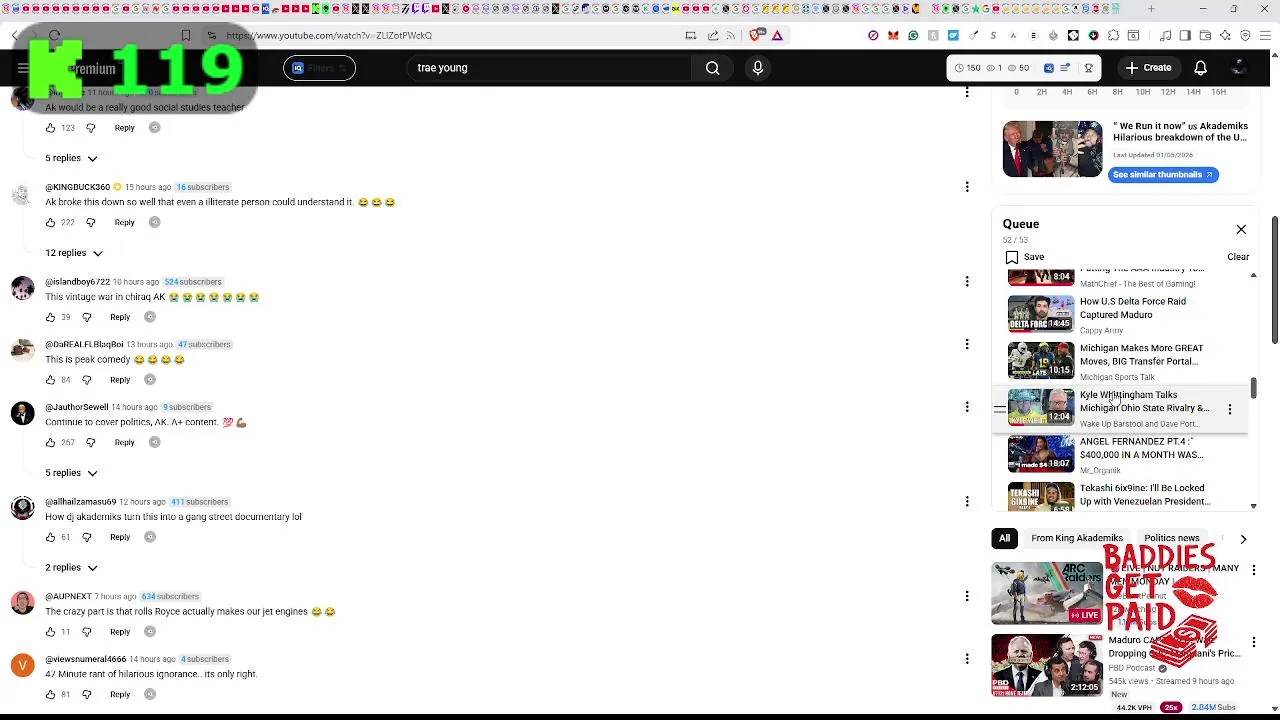Click queue list scroll-up arrow
The width and height of the screenshot is (1280, 720).
pyautogui.click(x=1254, y=275)
